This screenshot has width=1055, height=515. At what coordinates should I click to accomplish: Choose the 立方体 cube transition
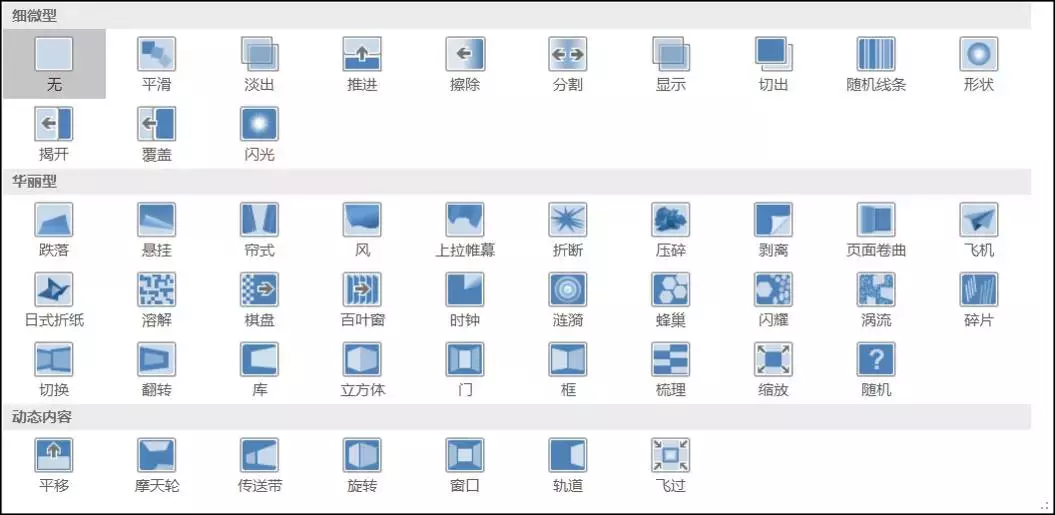[x=362, y=370]
